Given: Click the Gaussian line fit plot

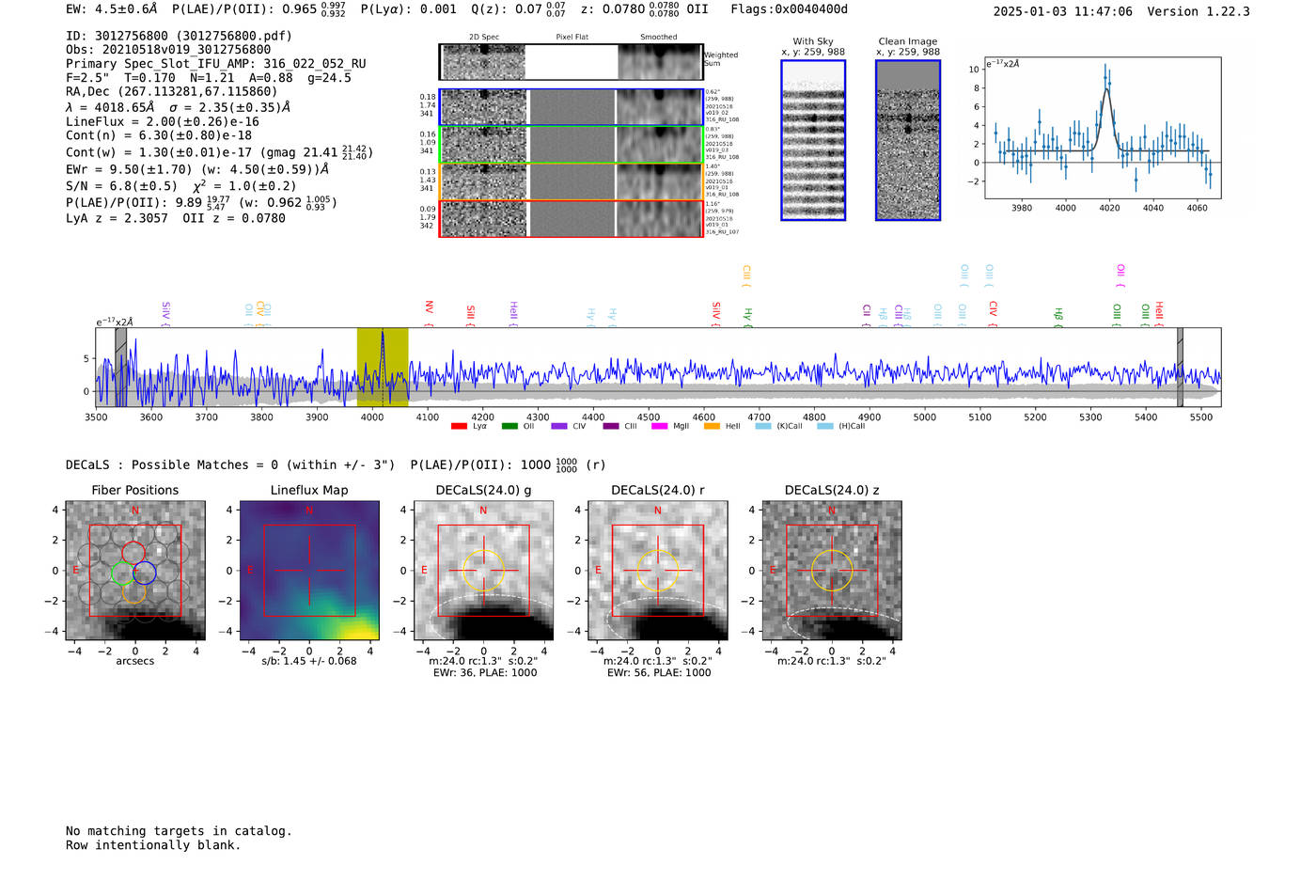Looking at the screenshot, I should [x=1102, y=128].
